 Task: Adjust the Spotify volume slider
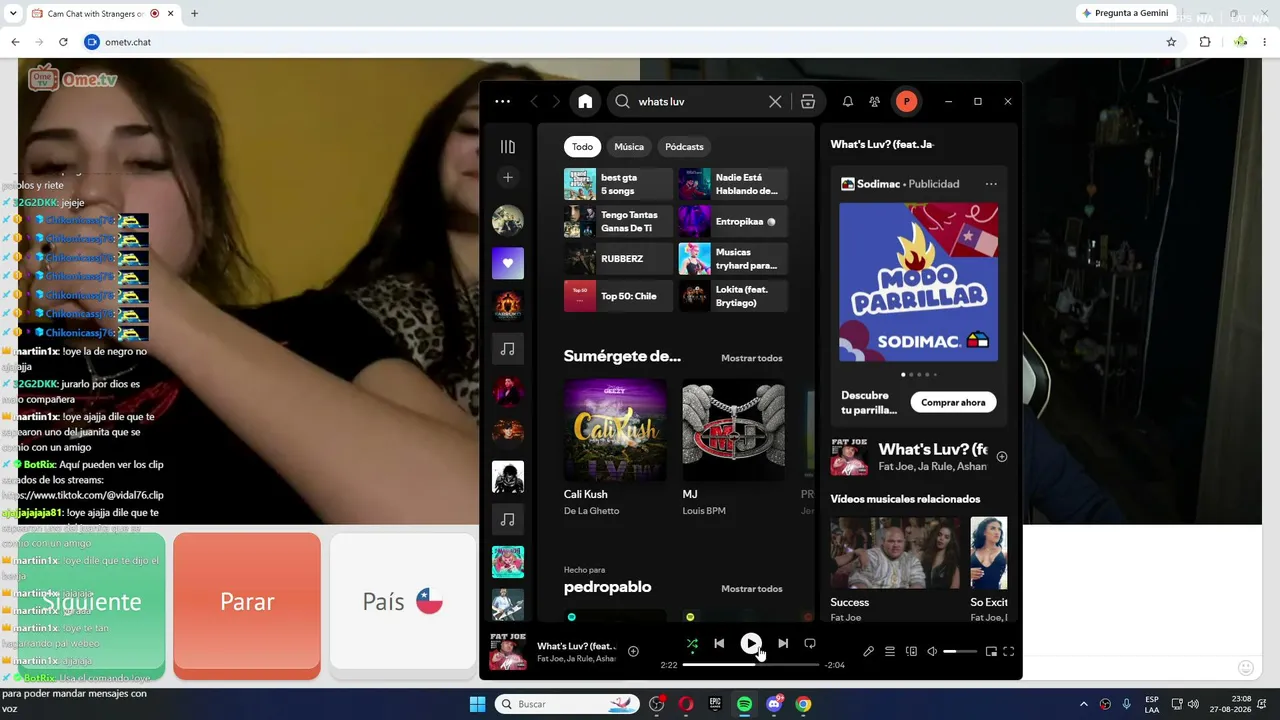coord(960,652)
